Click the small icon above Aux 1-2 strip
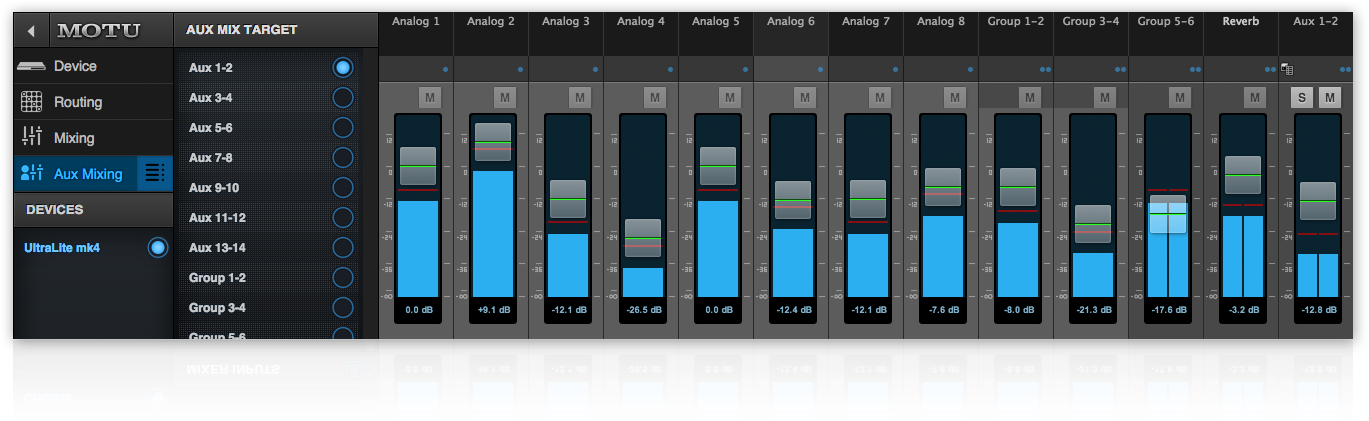The height and width of the screenshot is (421, 1369). coord(1287,70)
